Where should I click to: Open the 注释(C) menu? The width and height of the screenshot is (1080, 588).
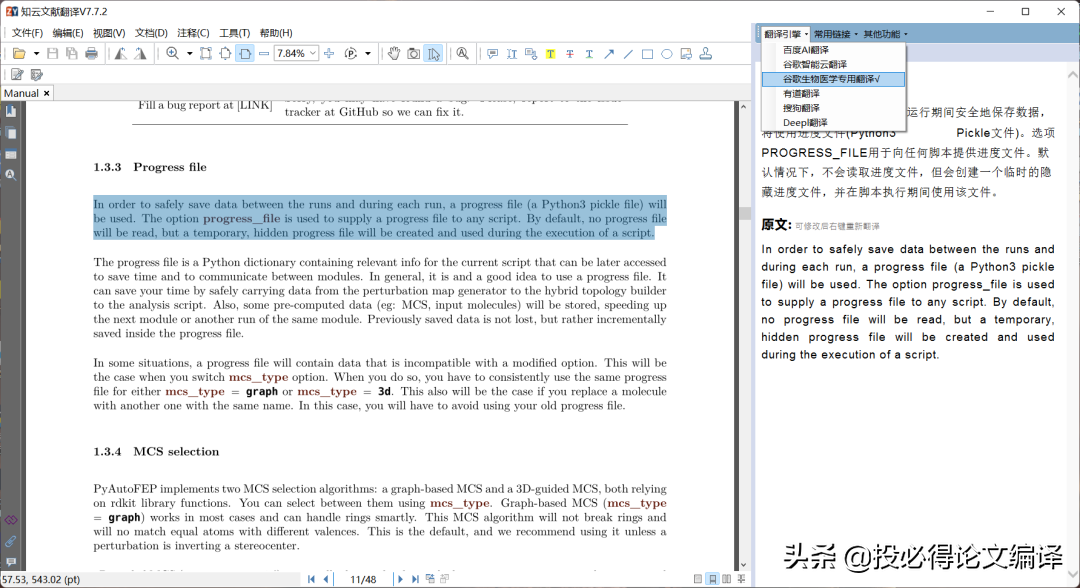pyautogui.click(x=193, y=33)
